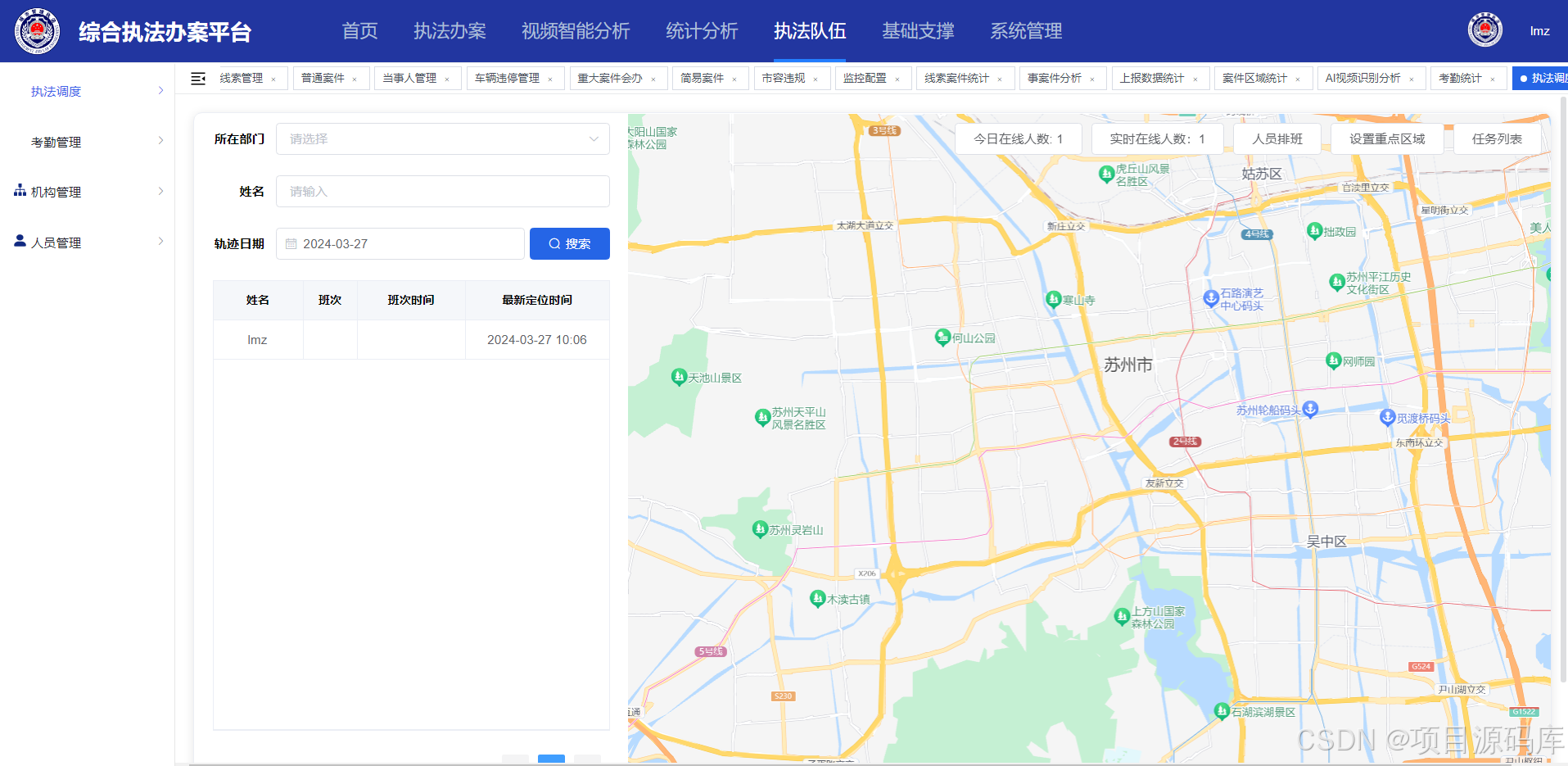1568x766 pixels.
Task: Collapse sidebar with the hamburger icon
Action: pos(198,79)
